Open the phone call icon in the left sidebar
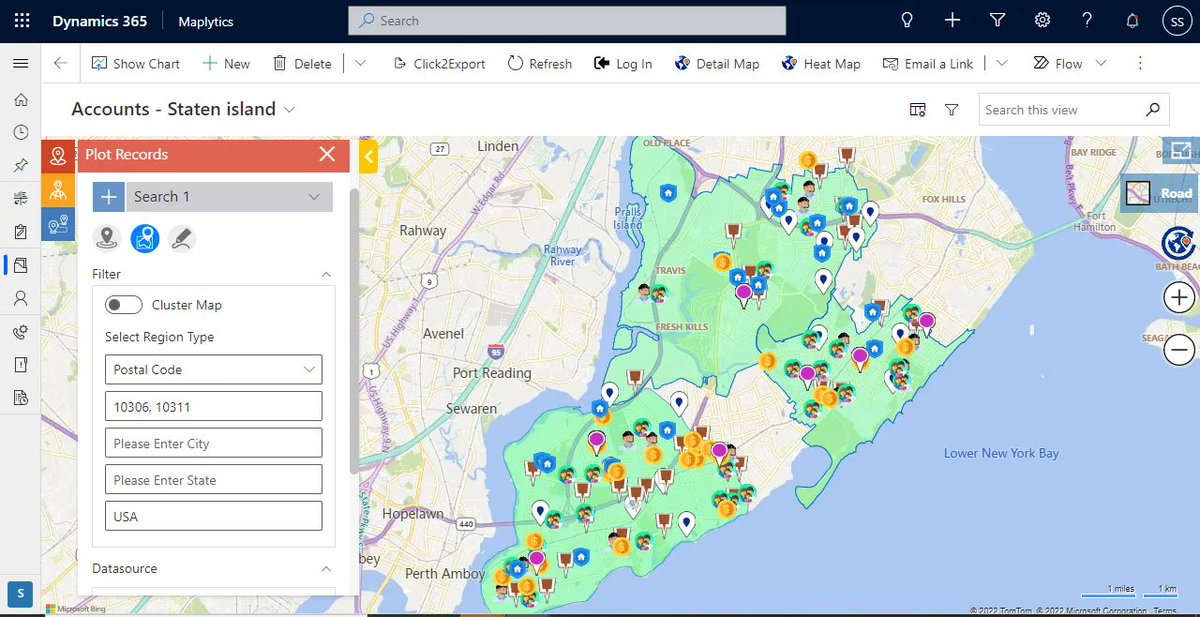1200x617 pixels. pyautogui.click(x=20, y=332)
